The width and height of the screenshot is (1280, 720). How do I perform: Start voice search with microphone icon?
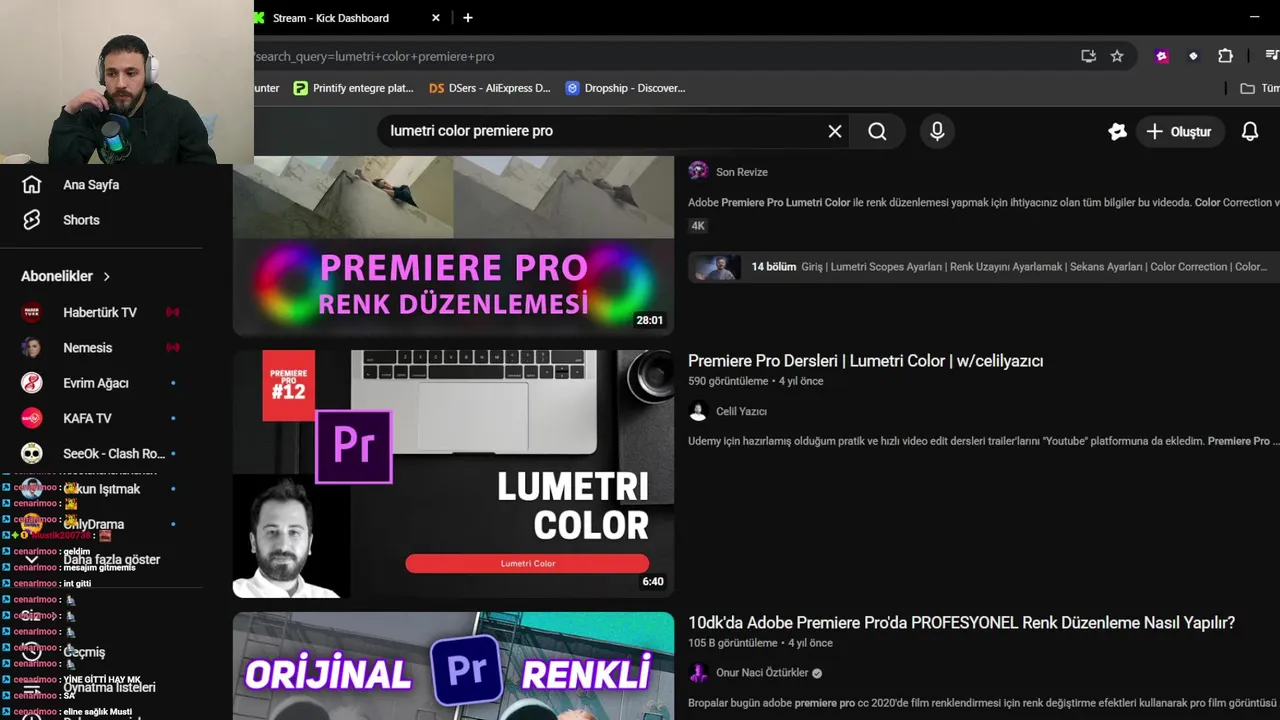[x=937, y=131]
